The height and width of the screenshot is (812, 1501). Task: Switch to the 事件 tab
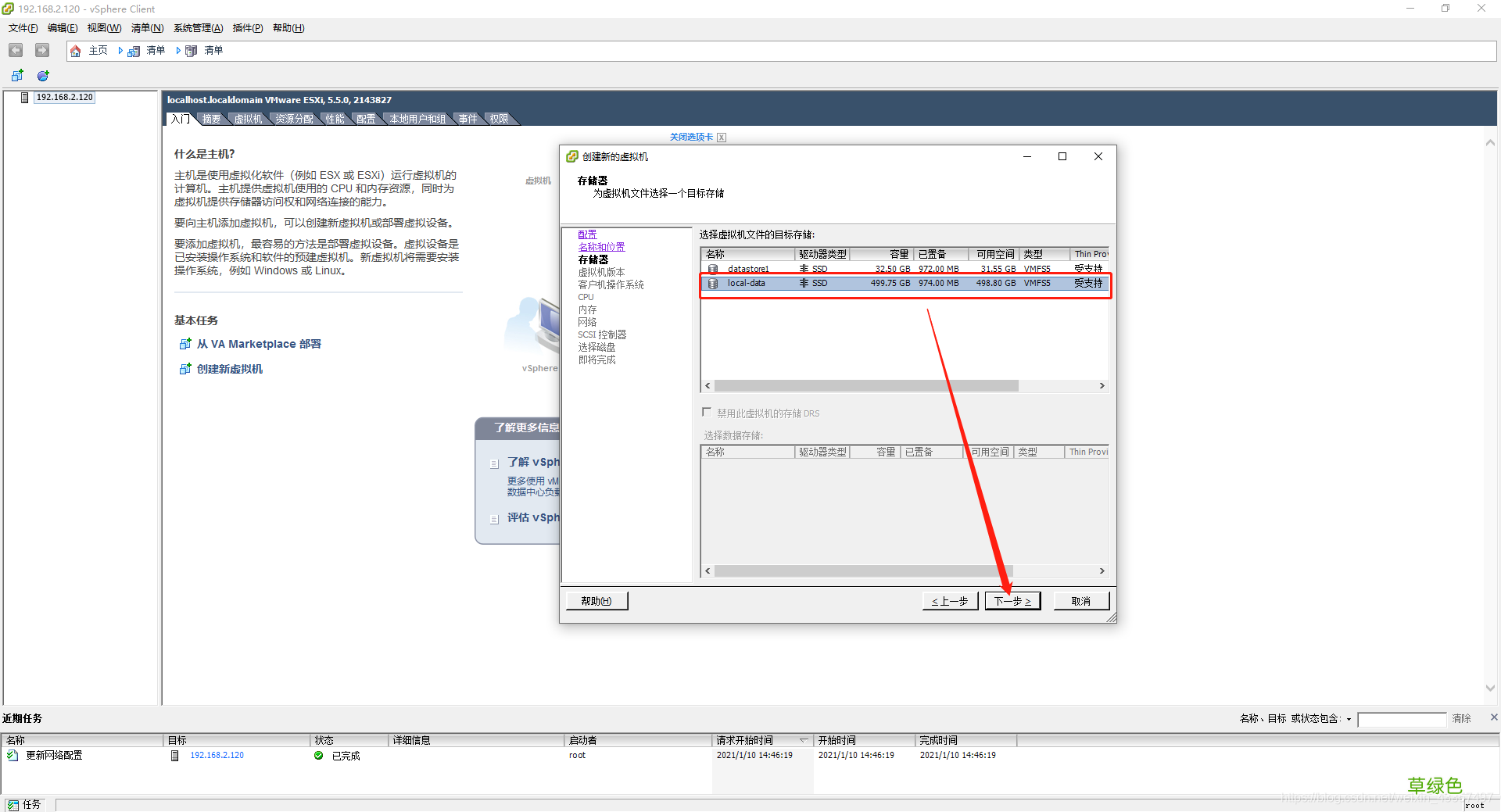click(467, 119)
